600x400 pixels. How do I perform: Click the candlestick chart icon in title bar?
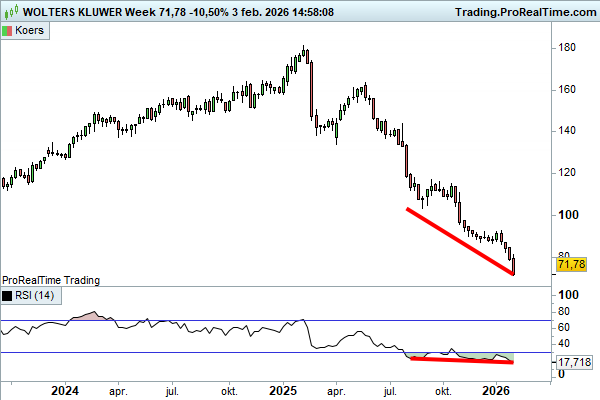(11, 11)
